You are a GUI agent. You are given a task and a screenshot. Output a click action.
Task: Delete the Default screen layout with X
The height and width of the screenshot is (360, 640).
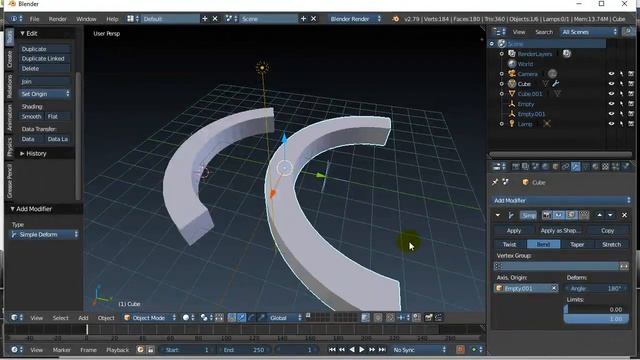[215, 19]
